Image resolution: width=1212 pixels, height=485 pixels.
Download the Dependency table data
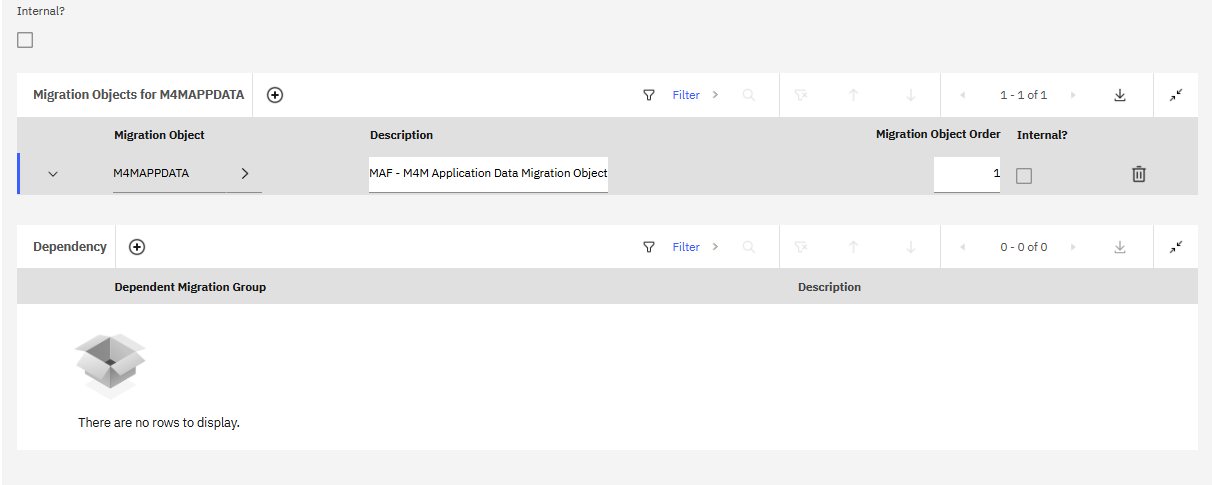point(1120,247)
